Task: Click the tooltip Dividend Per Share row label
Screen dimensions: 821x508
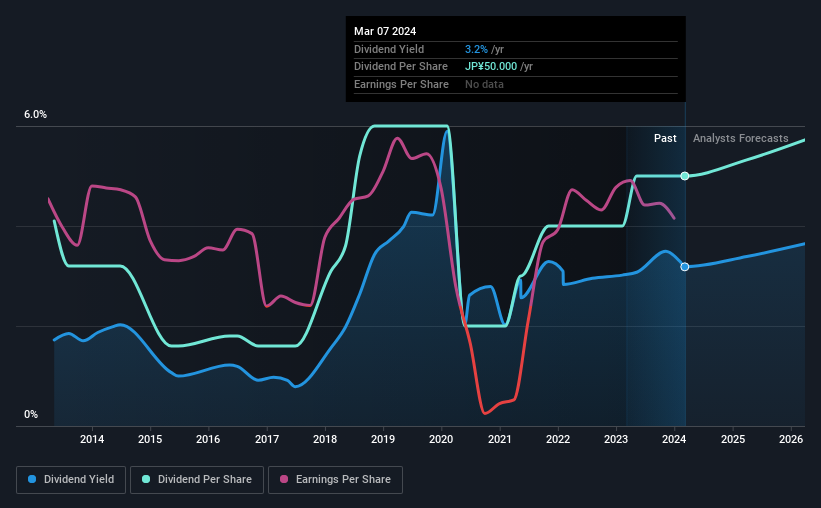Action: (401, 67)
